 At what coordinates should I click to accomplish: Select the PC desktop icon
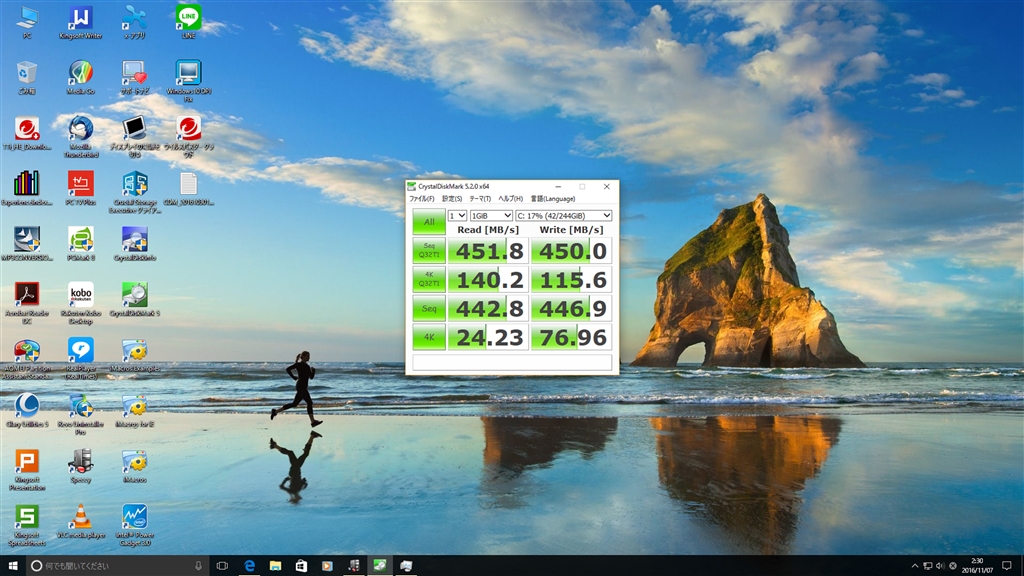(x=27, y=22)
